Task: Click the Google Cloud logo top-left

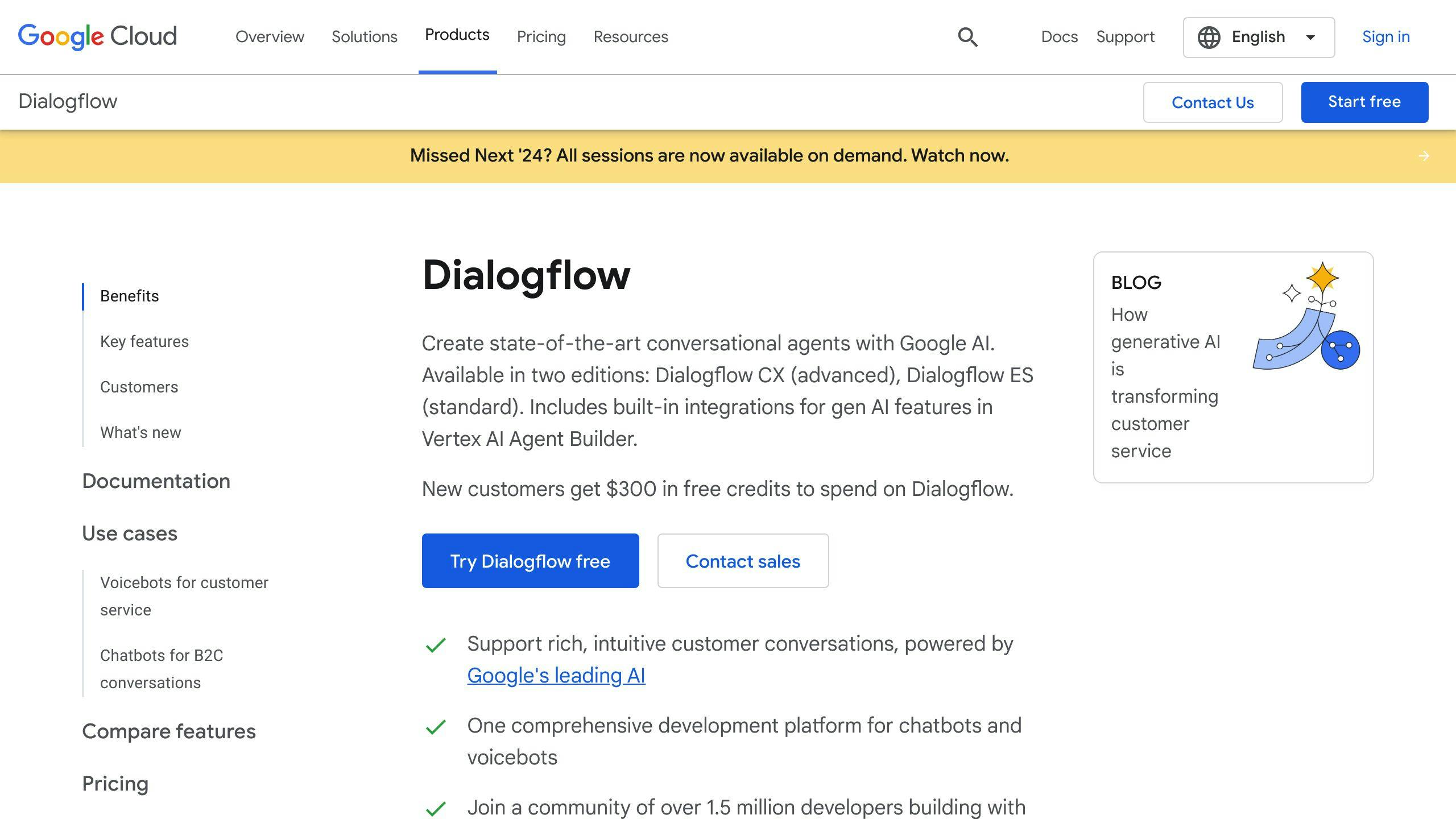Action: pos(97,36)
